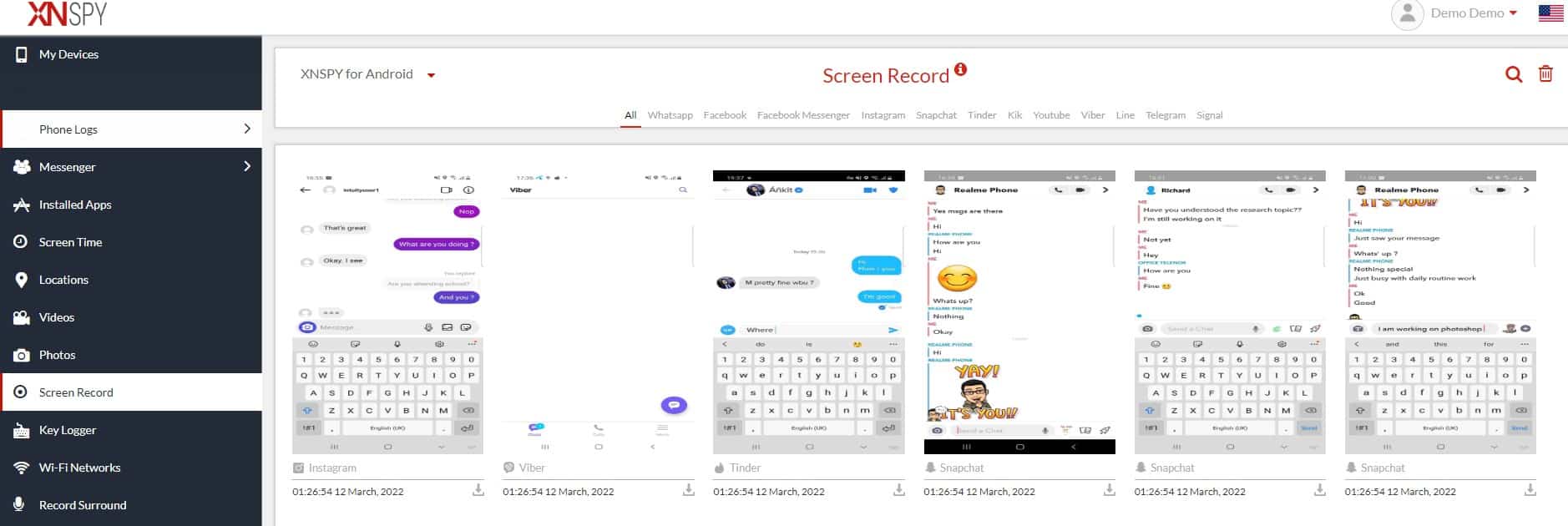The width and height of the screenshot is (1568, 526).
Task: Open the Instagram chat screenshot thumbnail
Action: click(387, 312)
